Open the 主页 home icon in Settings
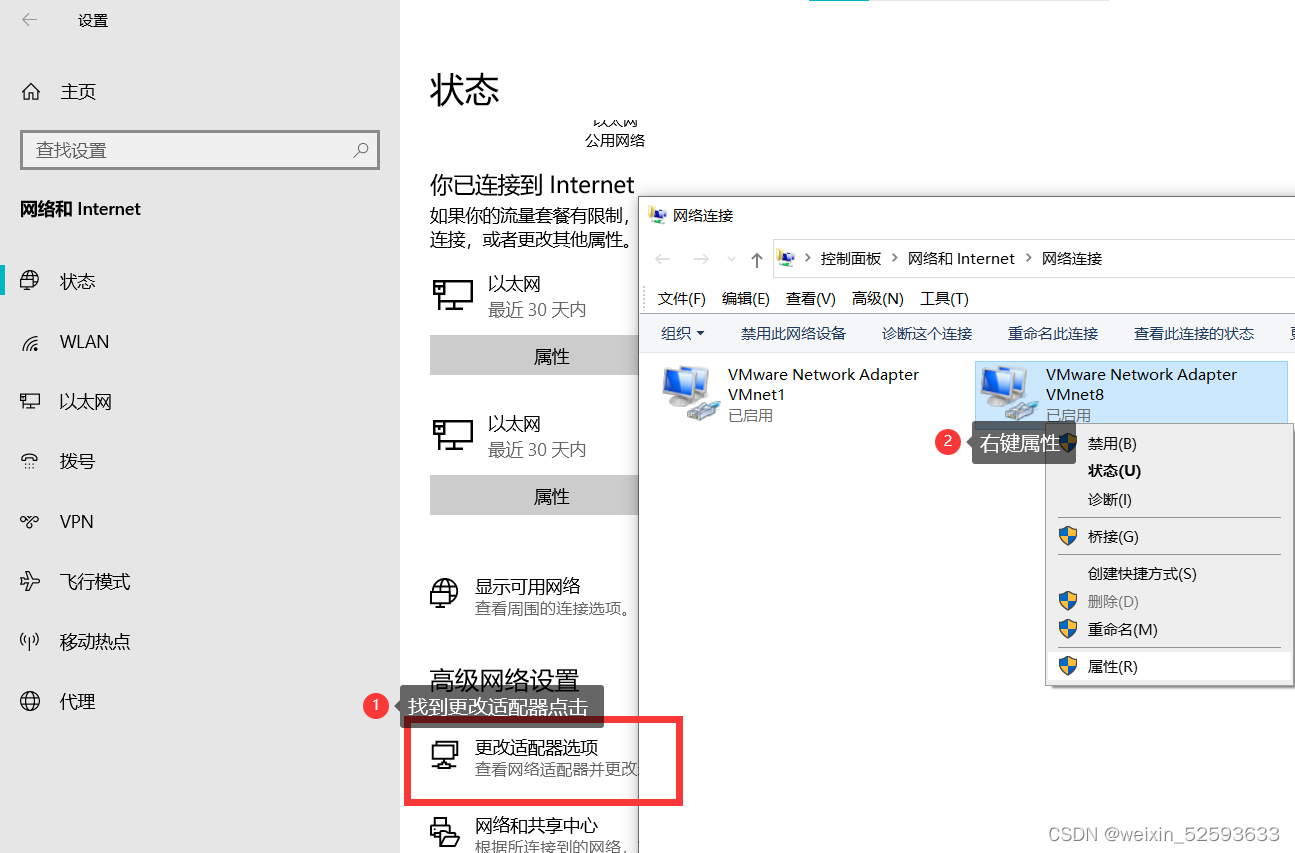 pos(31,92)
